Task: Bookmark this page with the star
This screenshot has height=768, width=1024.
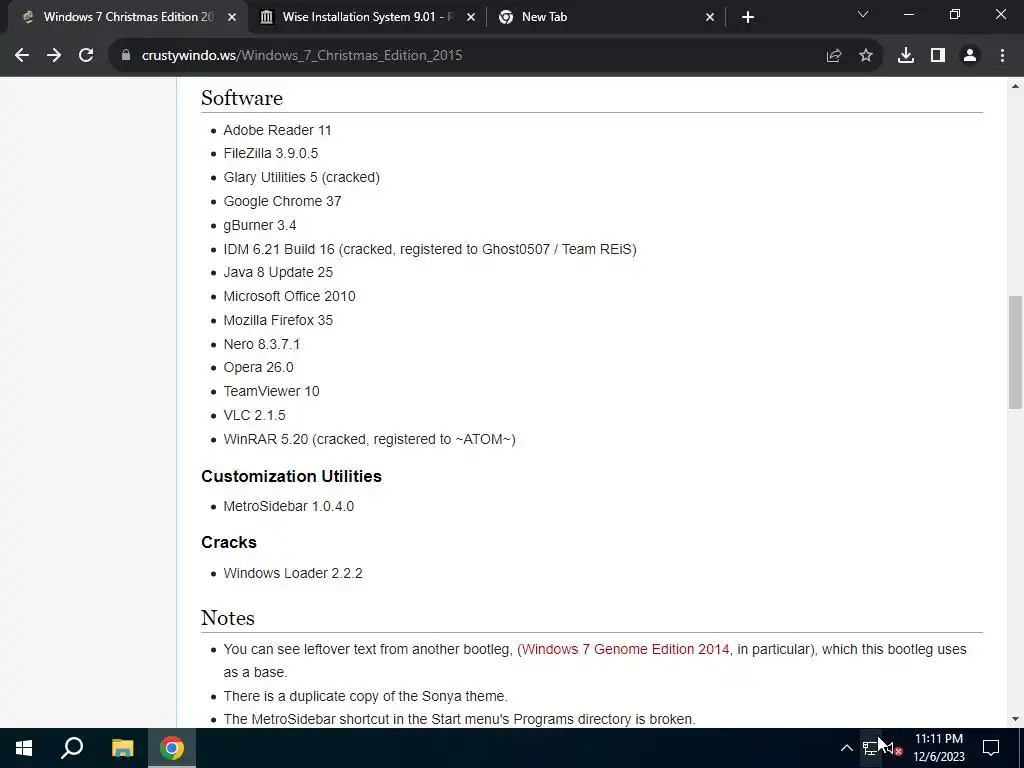Action: pos(866,56)
